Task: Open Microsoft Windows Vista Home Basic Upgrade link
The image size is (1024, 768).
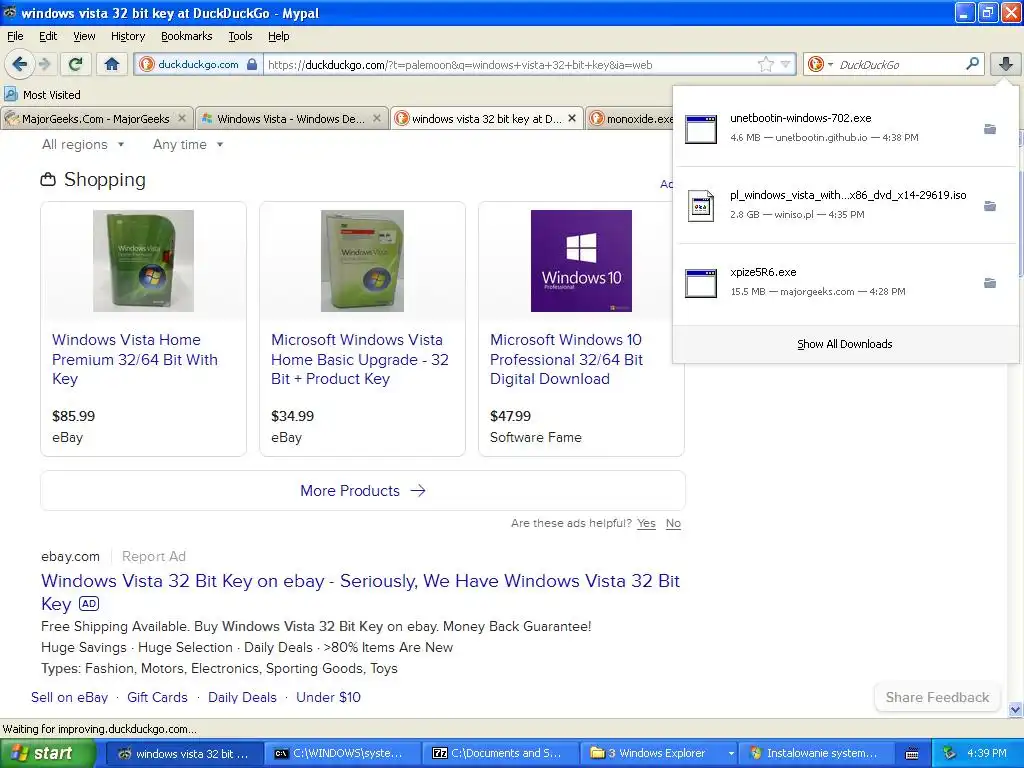Action: click(x=360, y=359)
